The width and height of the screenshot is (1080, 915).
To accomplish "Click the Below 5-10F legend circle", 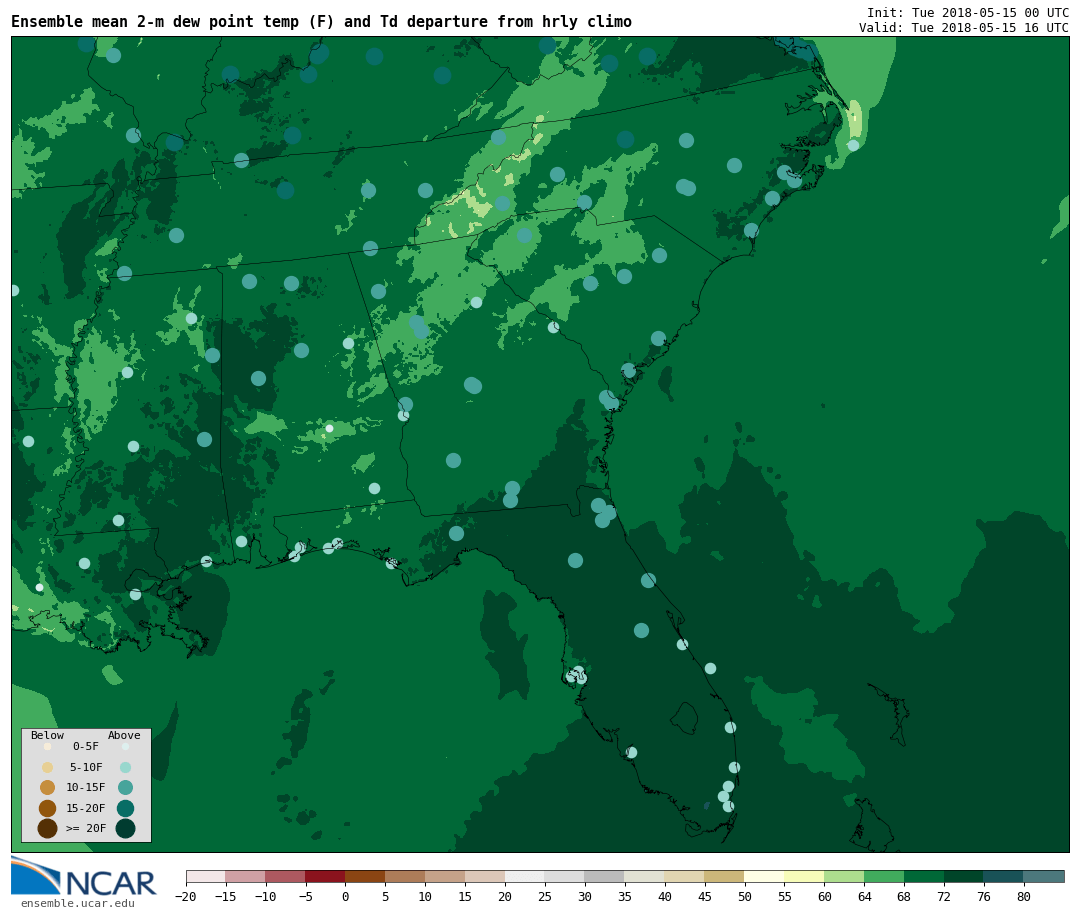I will tap(48, 767).
